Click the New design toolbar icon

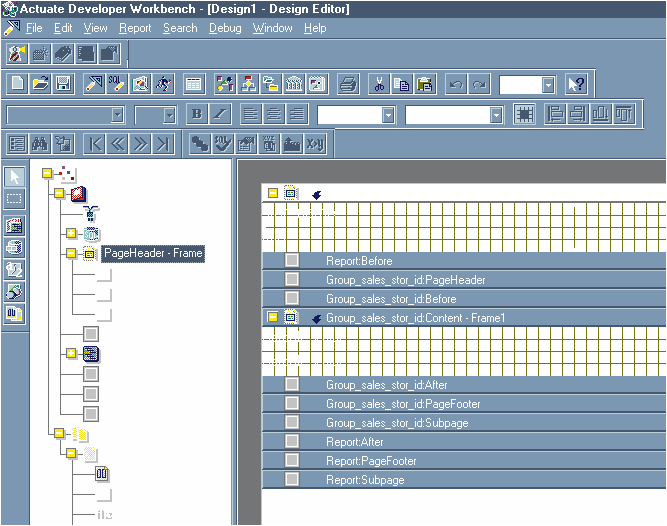pyautogui.click(x=17, y=85)
